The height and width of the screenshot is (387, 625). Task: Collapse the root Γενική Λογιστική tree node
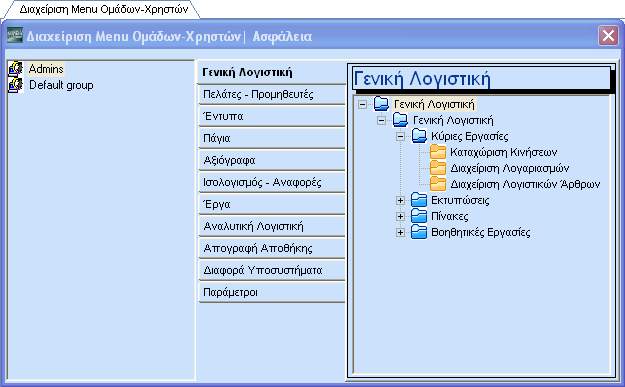[x=362, y=104]
